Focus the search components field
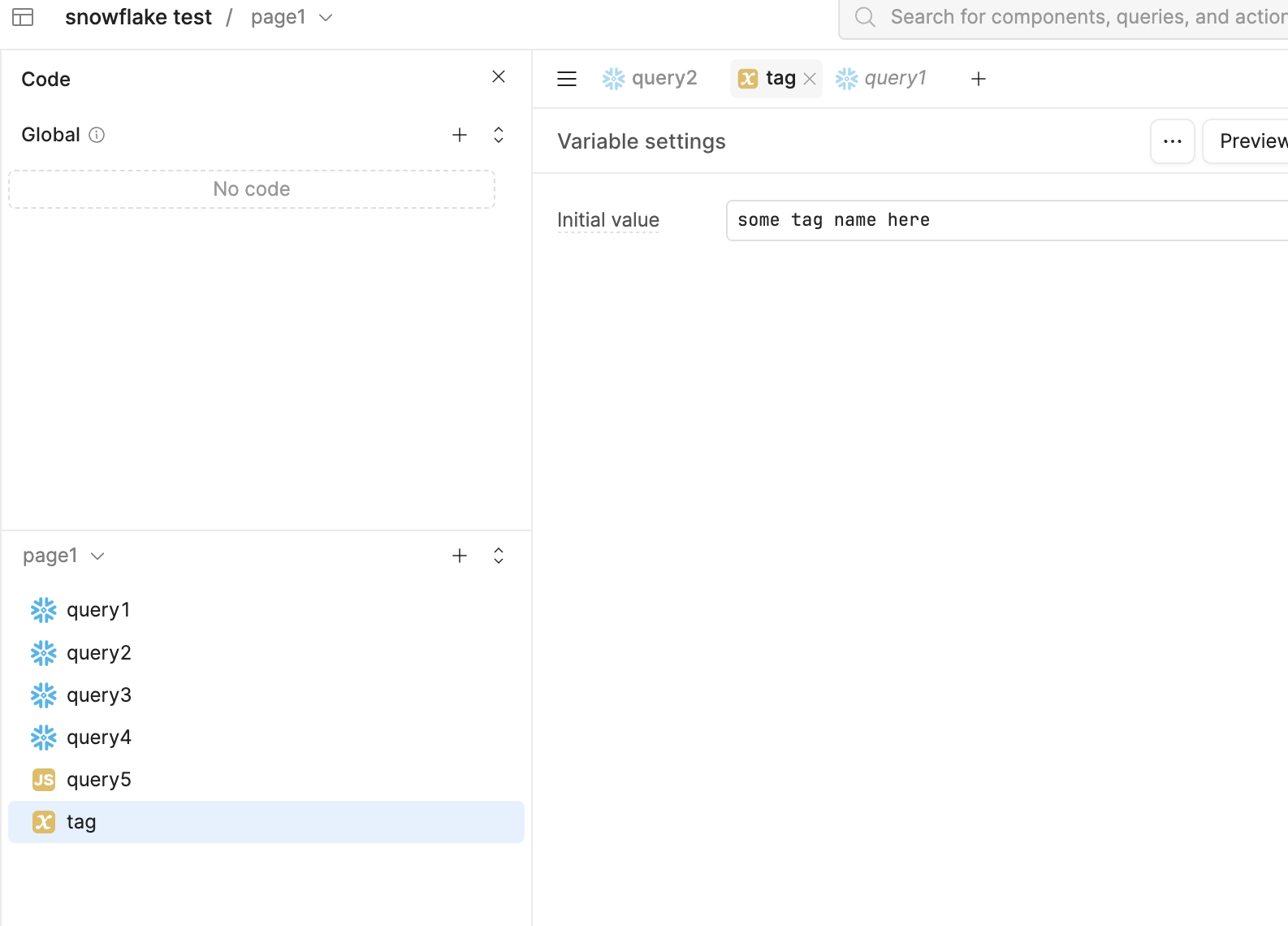Viewport: 1288px width, 926px height. [x=1064, y=18]
